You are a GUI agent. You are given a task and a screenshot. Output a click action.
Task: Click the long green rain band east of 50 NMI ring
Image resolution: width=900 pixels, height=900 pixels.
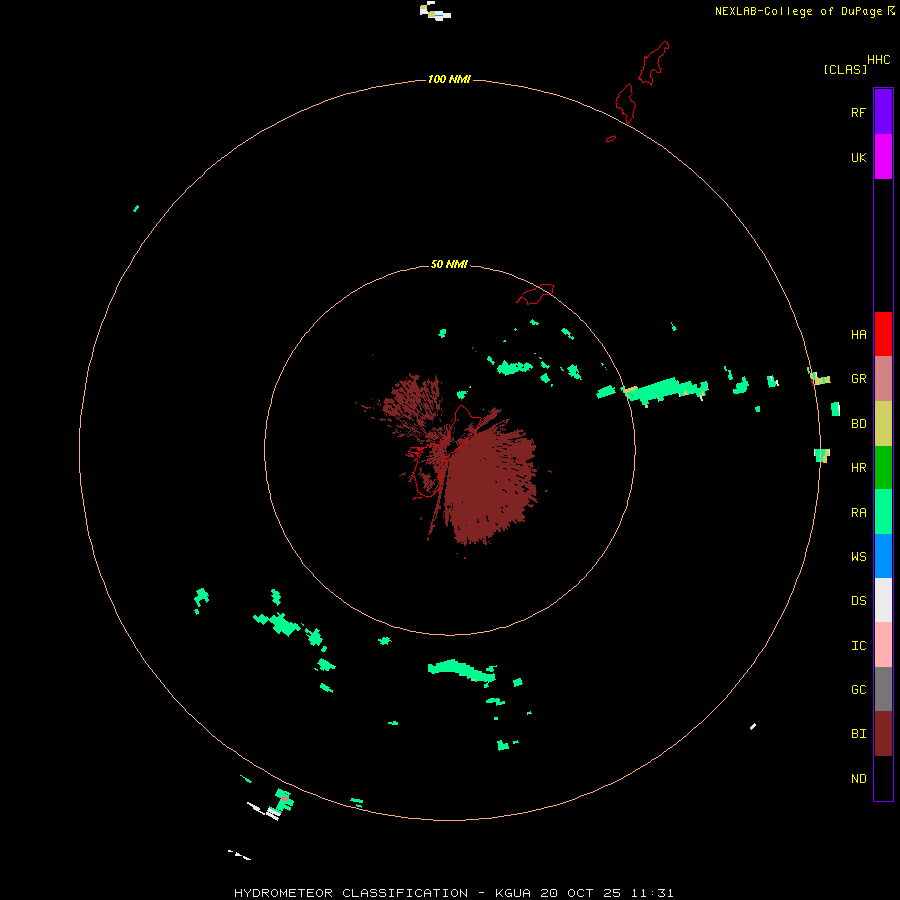[666, 390]
